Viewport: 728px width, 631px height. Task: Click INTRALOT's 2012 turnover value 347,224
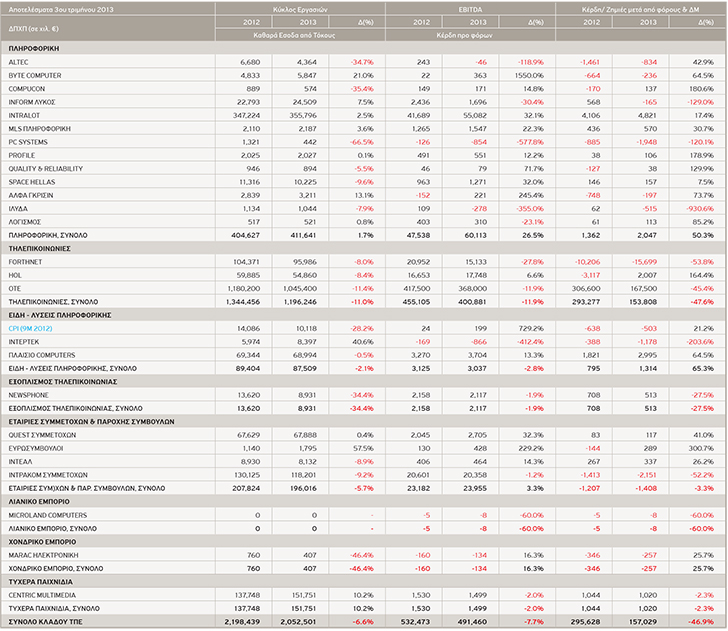247,115
